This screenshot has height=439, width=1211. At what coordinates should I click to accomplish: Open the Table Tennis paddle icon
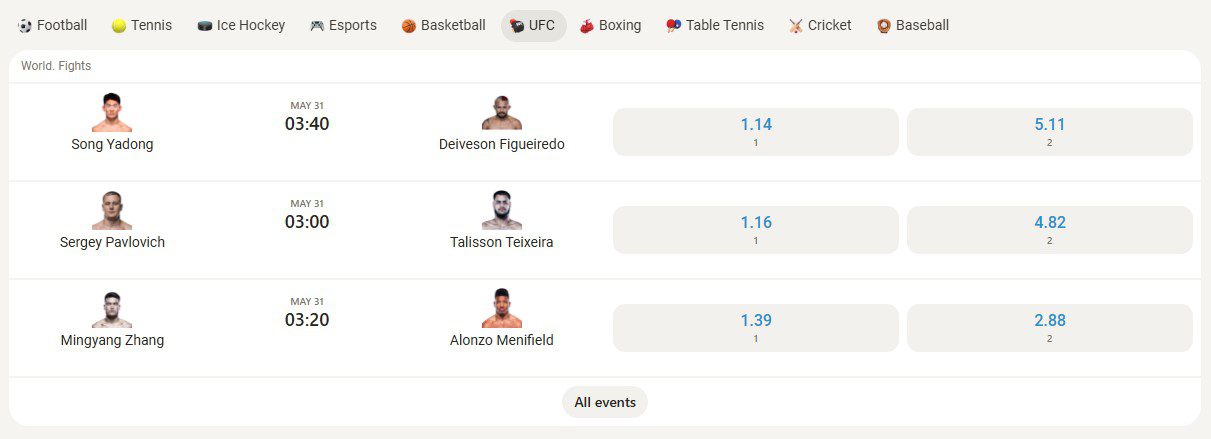pos(674,26)
